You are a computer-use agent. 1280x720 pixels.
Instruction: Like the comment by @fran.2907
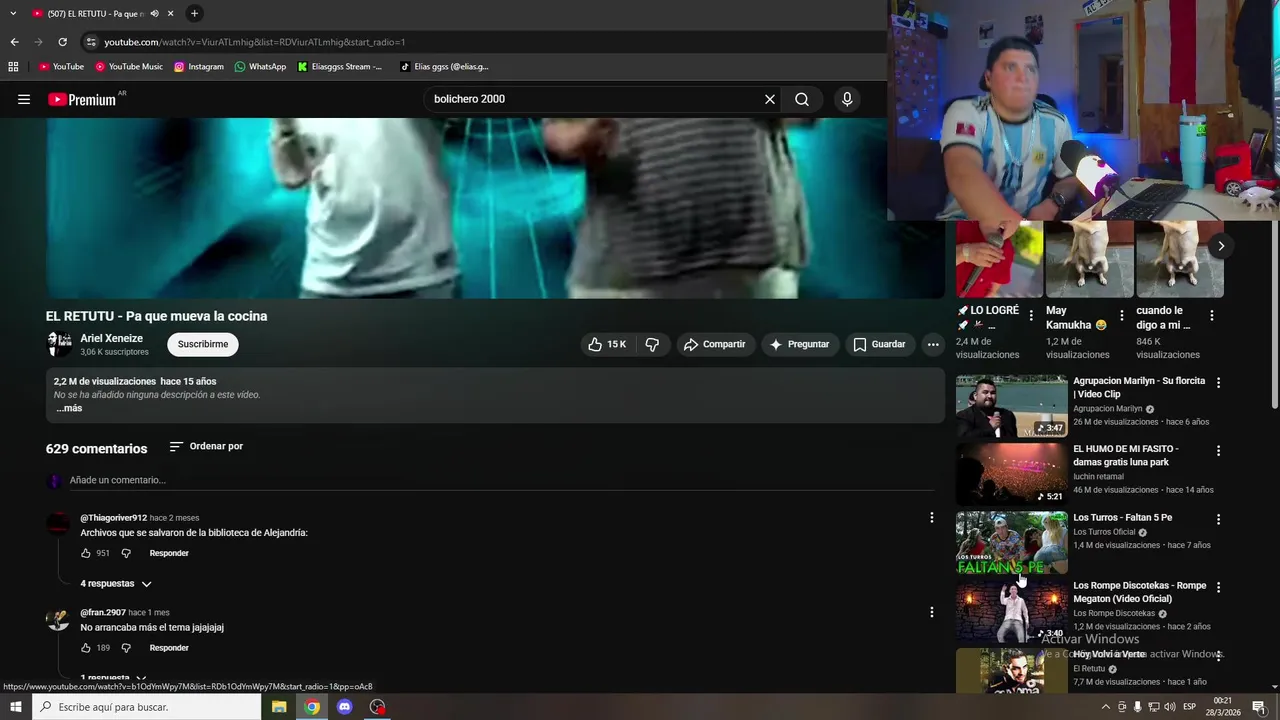(x=86, y=648)
